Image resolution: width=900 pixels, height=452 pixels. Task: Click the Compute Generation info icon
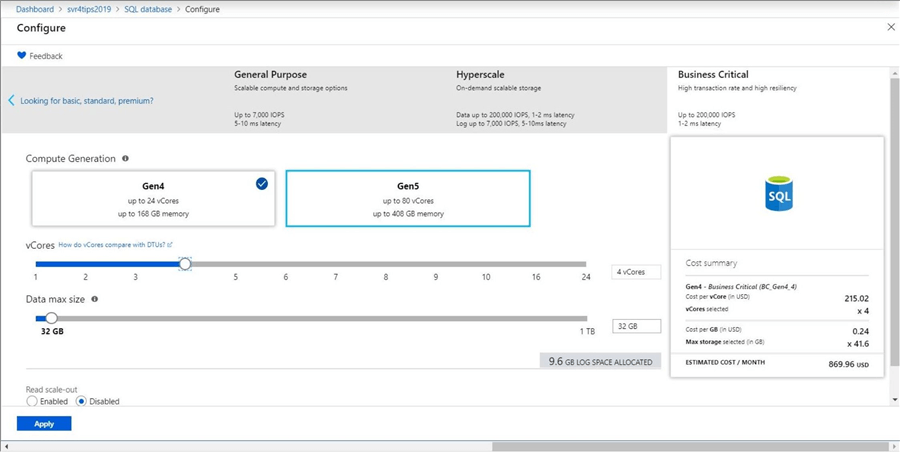pyautogui.click(x=125, y=158)
